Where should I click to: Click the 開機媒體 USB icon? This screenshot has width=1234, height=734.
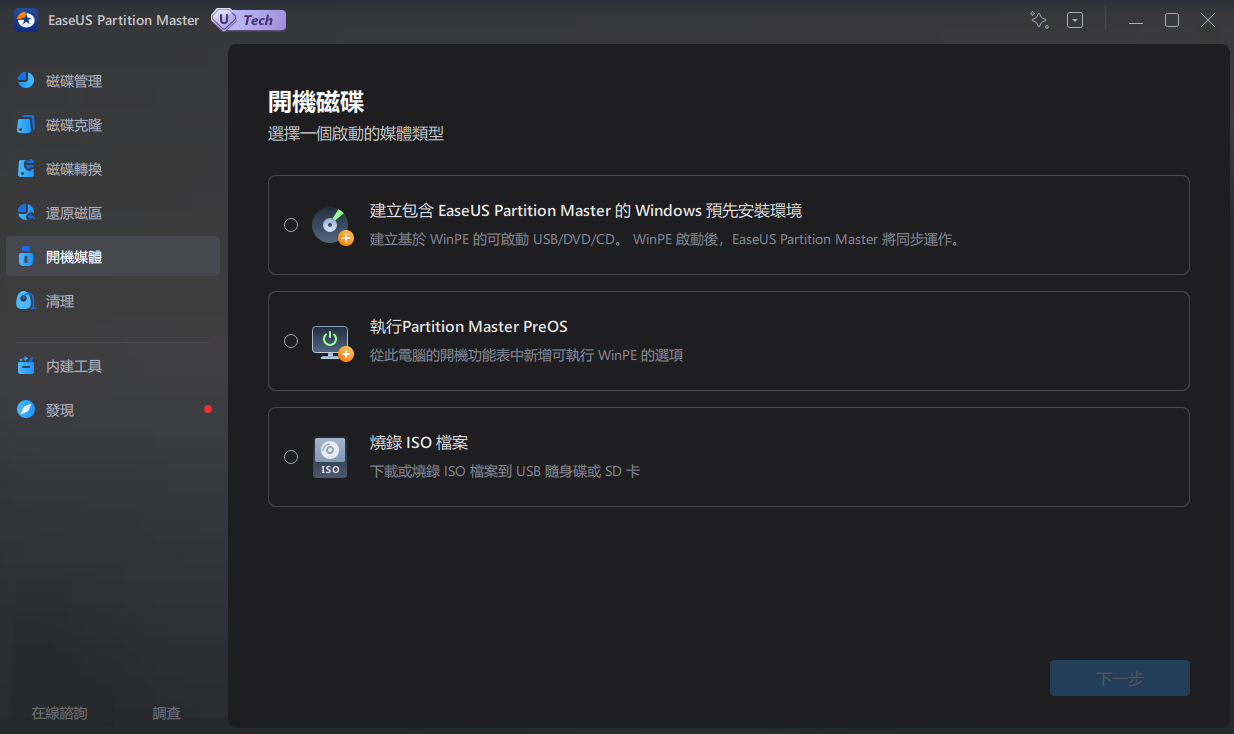(x=26, y=257)
